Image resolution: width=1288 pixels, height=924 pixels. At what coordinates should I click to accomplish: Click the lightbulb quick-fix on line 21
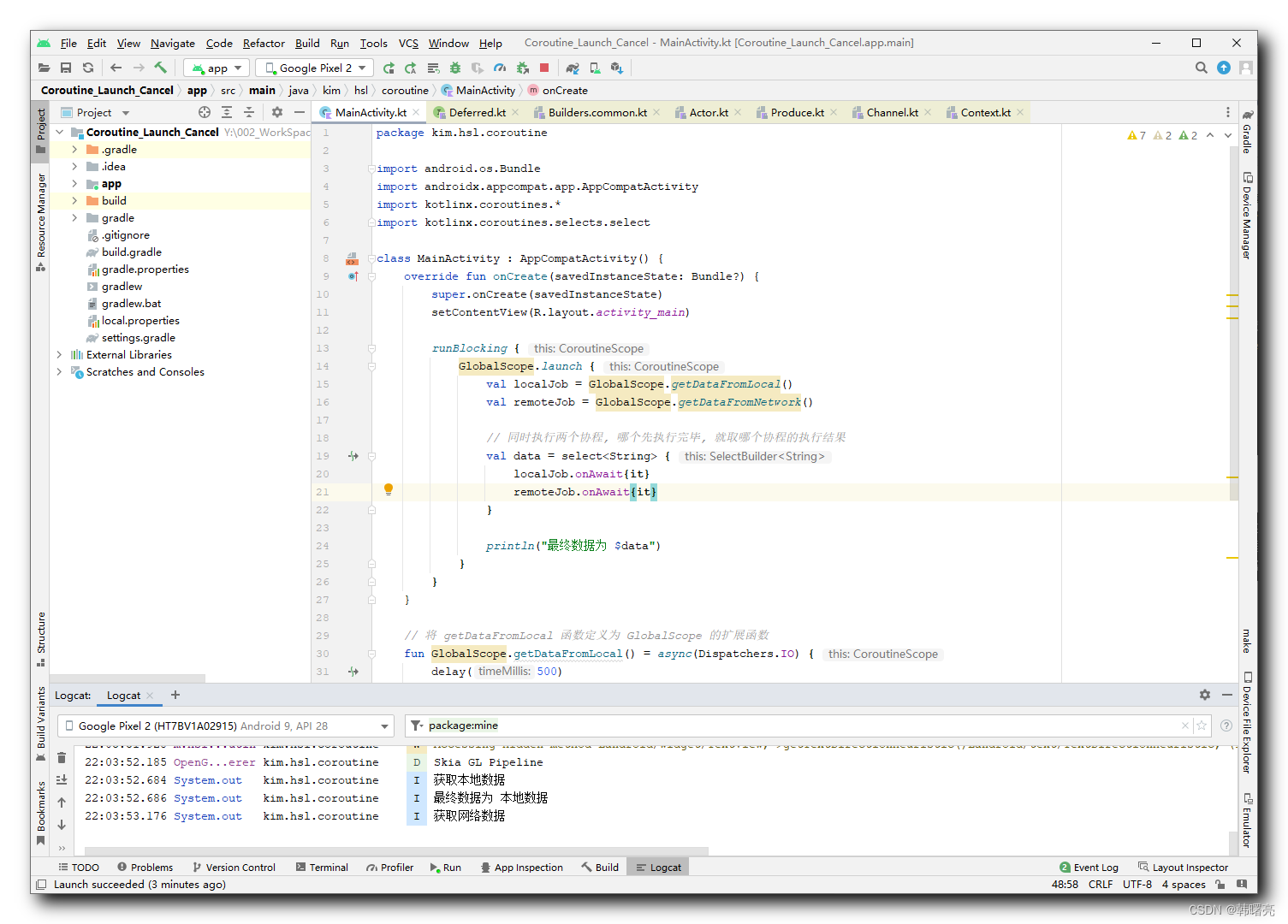(389, 489)
